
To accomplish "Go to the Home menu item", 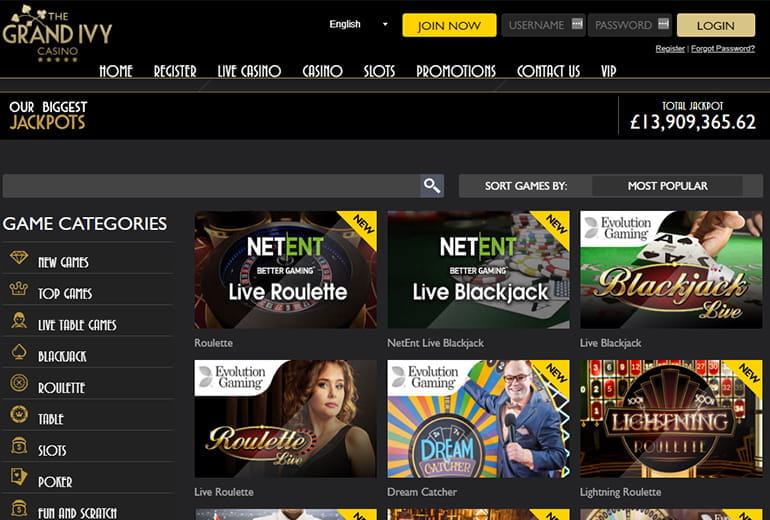I will click(x=116, y=71).
